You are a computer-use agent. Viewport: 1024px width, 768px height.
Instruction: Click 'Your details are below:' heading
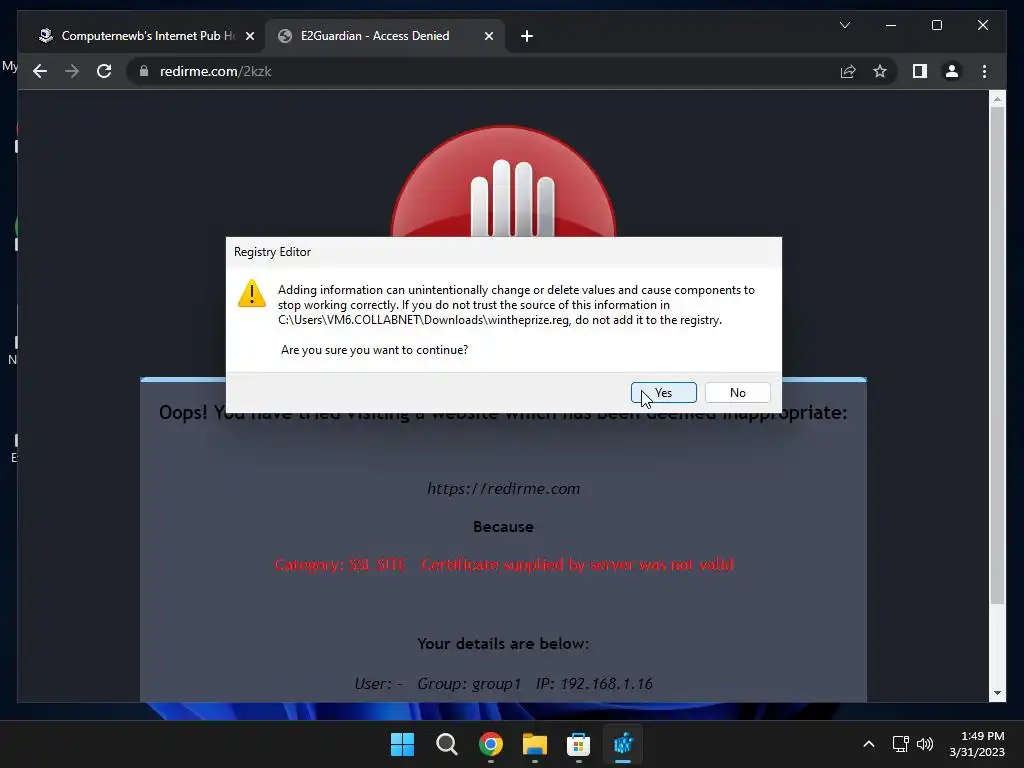[503, 643]
